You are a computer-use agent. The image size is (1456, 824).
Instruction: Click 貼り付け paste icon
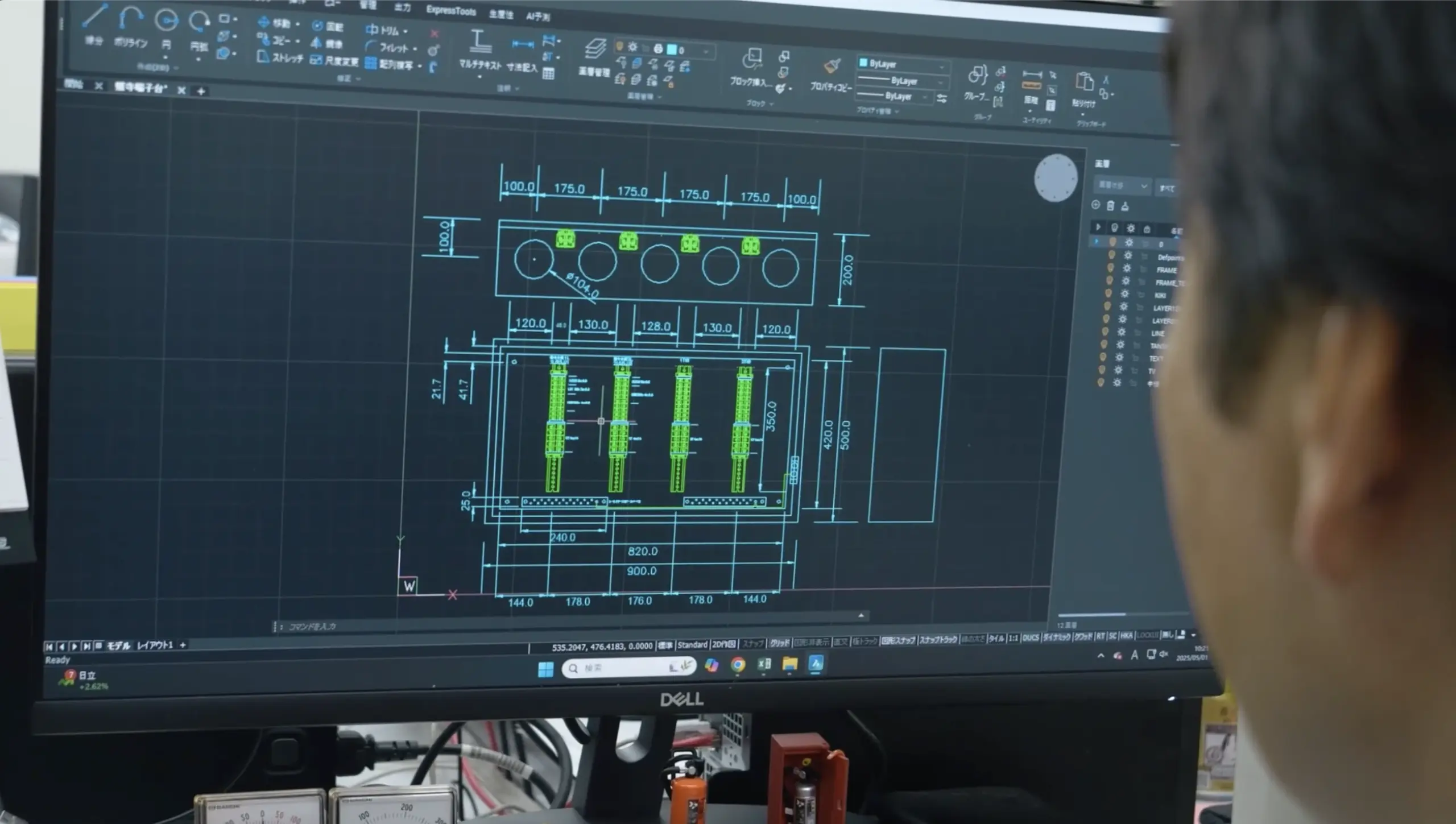click(x=1084, y=90)
